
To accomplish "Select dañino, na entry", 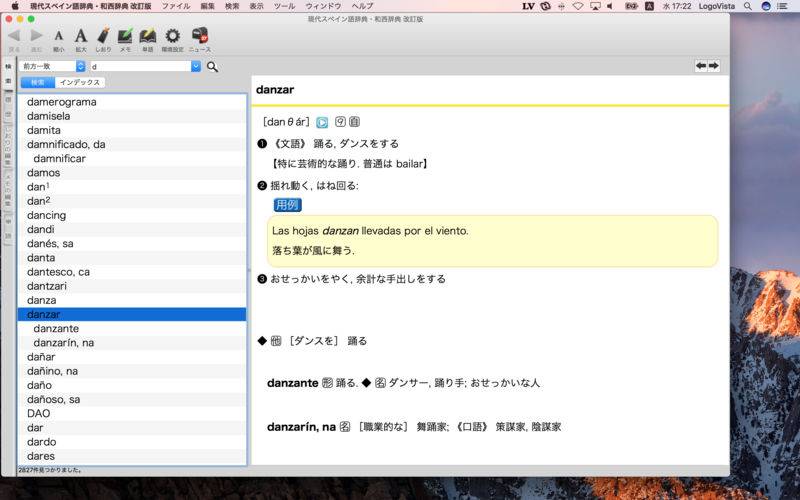I will click(132, 371).
